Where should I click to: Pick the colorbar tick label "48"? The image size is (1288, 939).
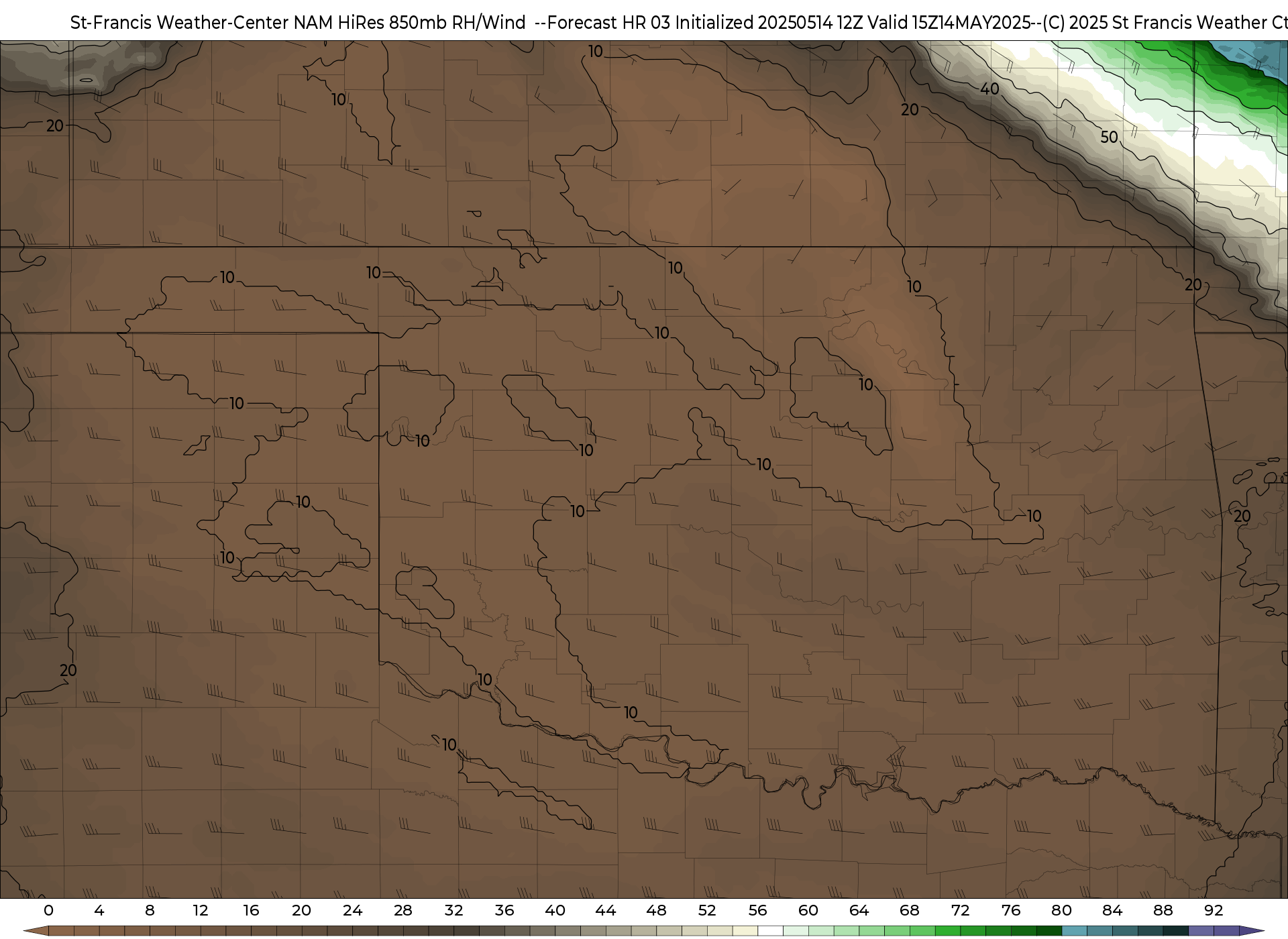click(656, 910)
